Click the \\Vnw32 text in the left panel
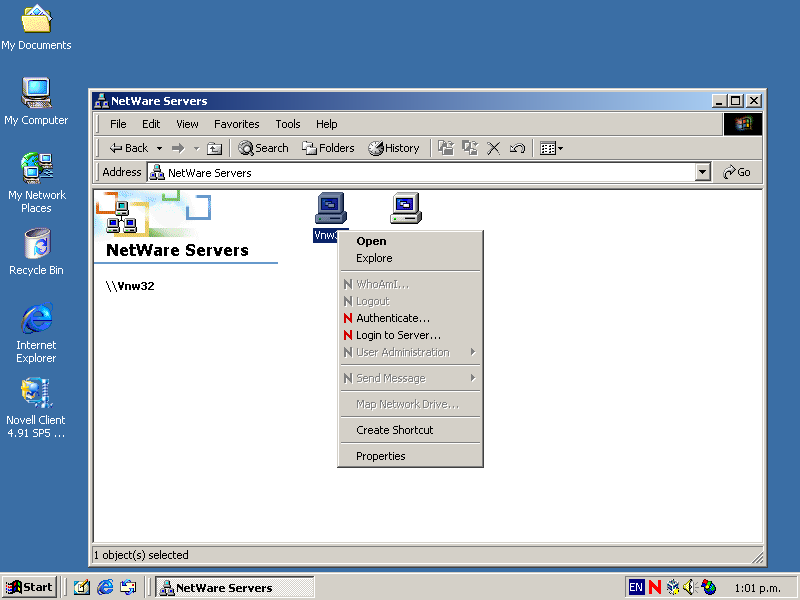 pyautogui.click(x=130, y=286)
